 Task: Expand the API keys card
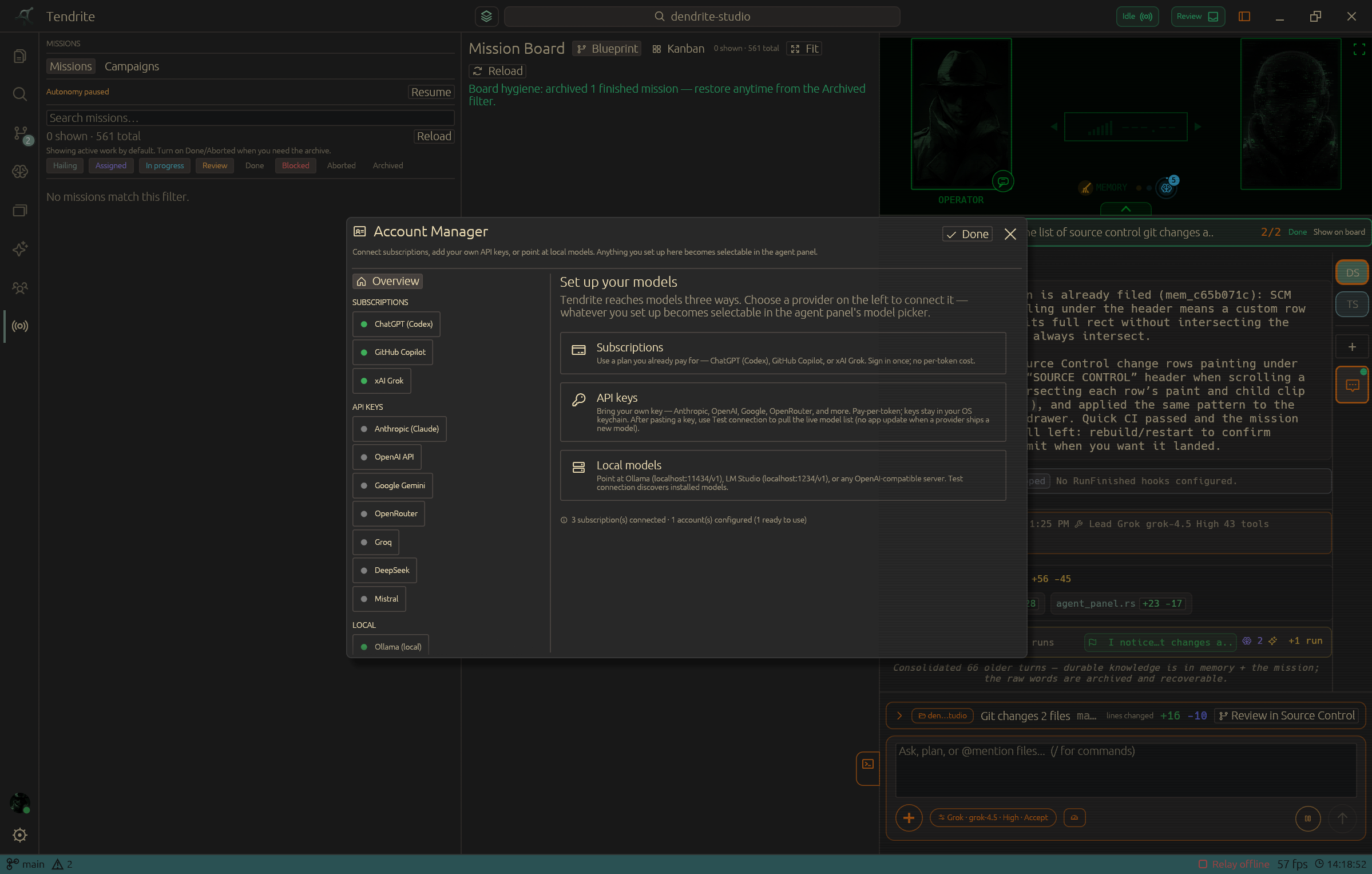(x=783, y=412)
